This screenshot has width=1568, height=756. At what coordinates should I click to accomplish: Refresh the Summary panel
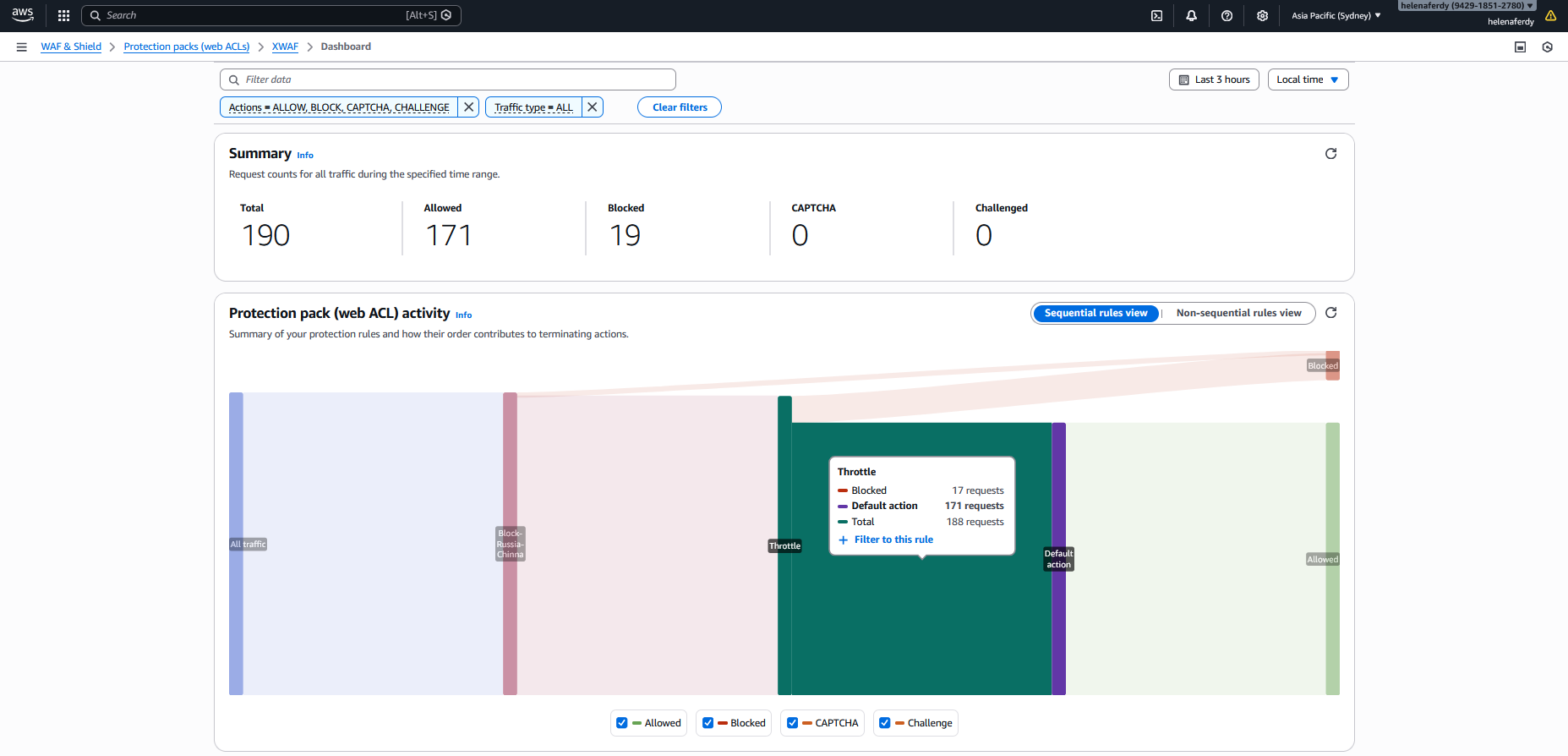tap(1330, 154)
